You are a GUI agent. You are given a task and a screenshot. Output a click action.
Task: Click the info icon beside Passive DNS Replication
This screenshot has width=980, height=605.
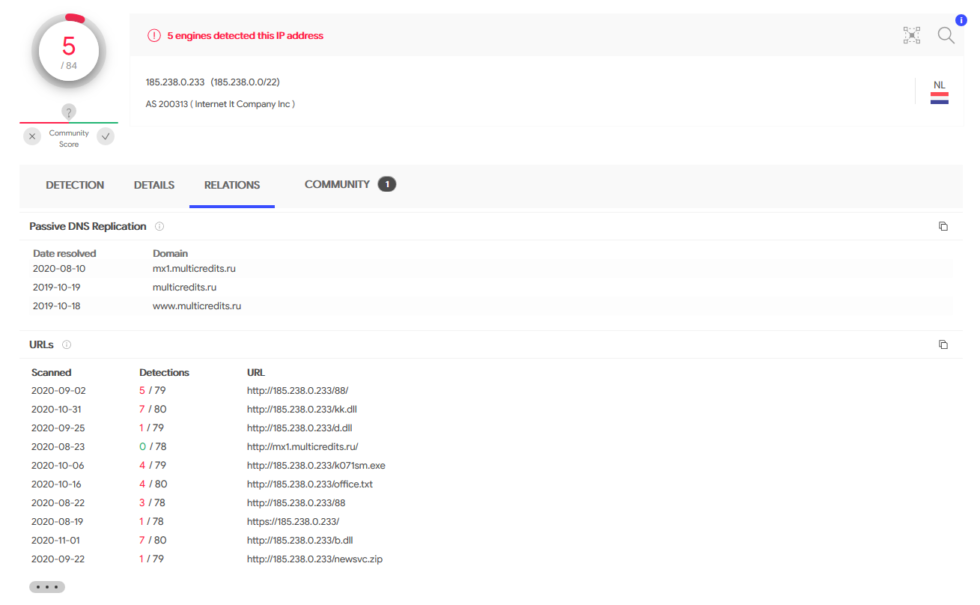tap(159, 226)
